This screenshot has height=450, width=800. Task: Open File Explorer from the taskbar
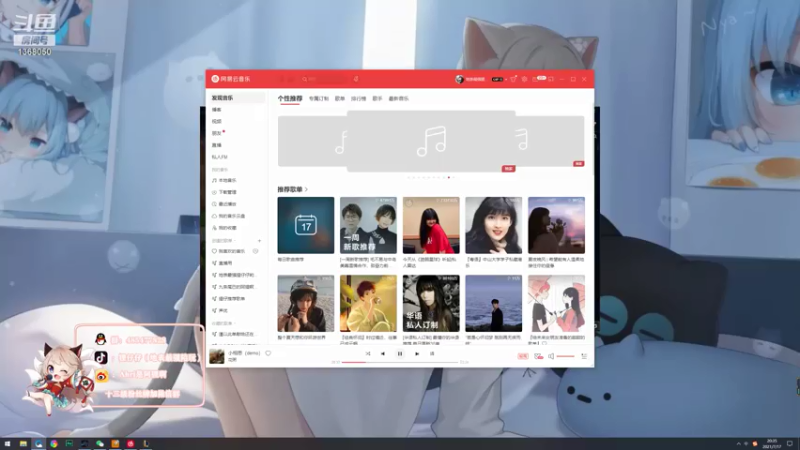(23, 444)
